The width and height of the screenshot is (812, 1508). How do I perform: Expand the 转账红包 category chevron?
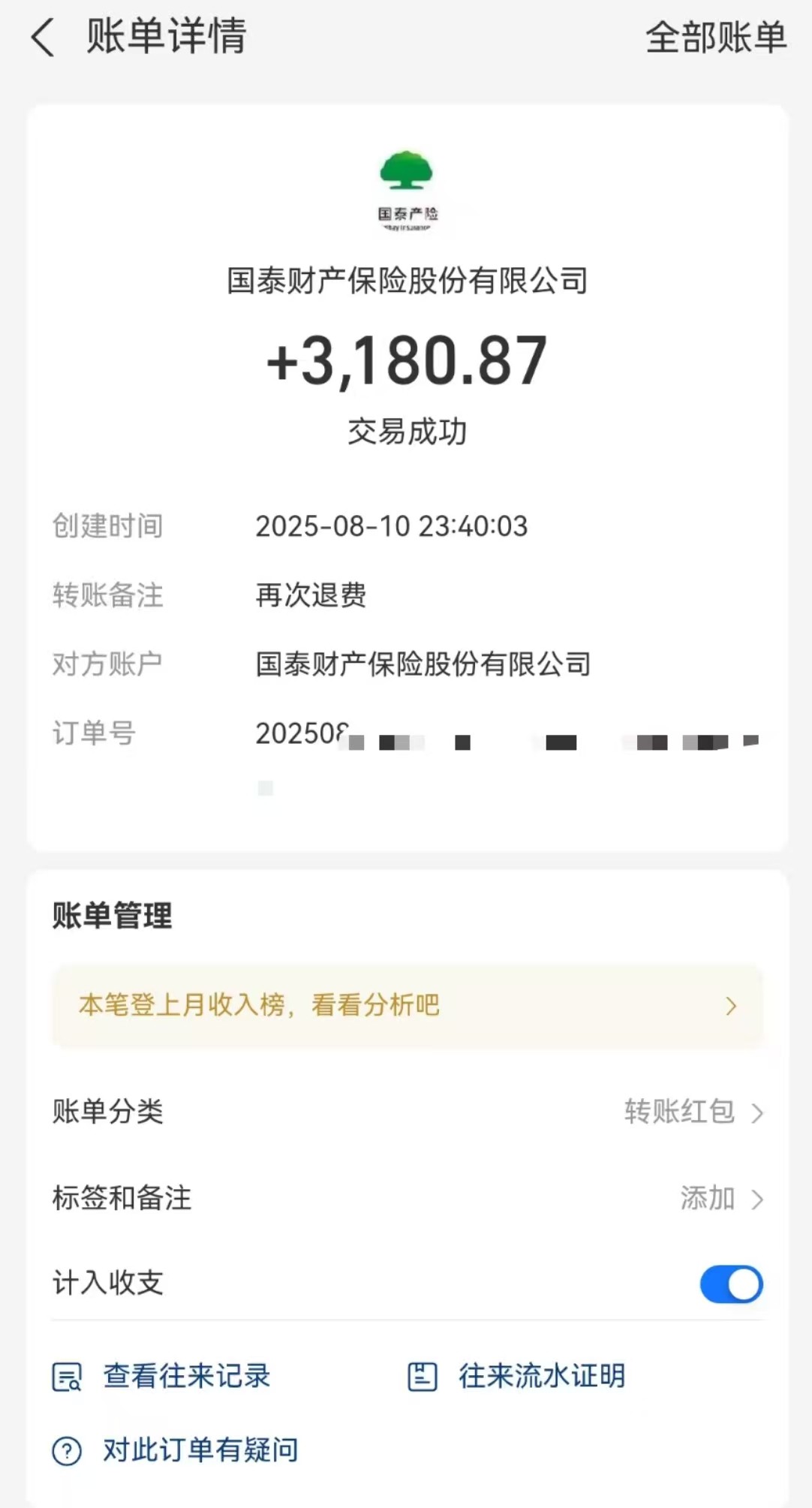click(757, 1112)
